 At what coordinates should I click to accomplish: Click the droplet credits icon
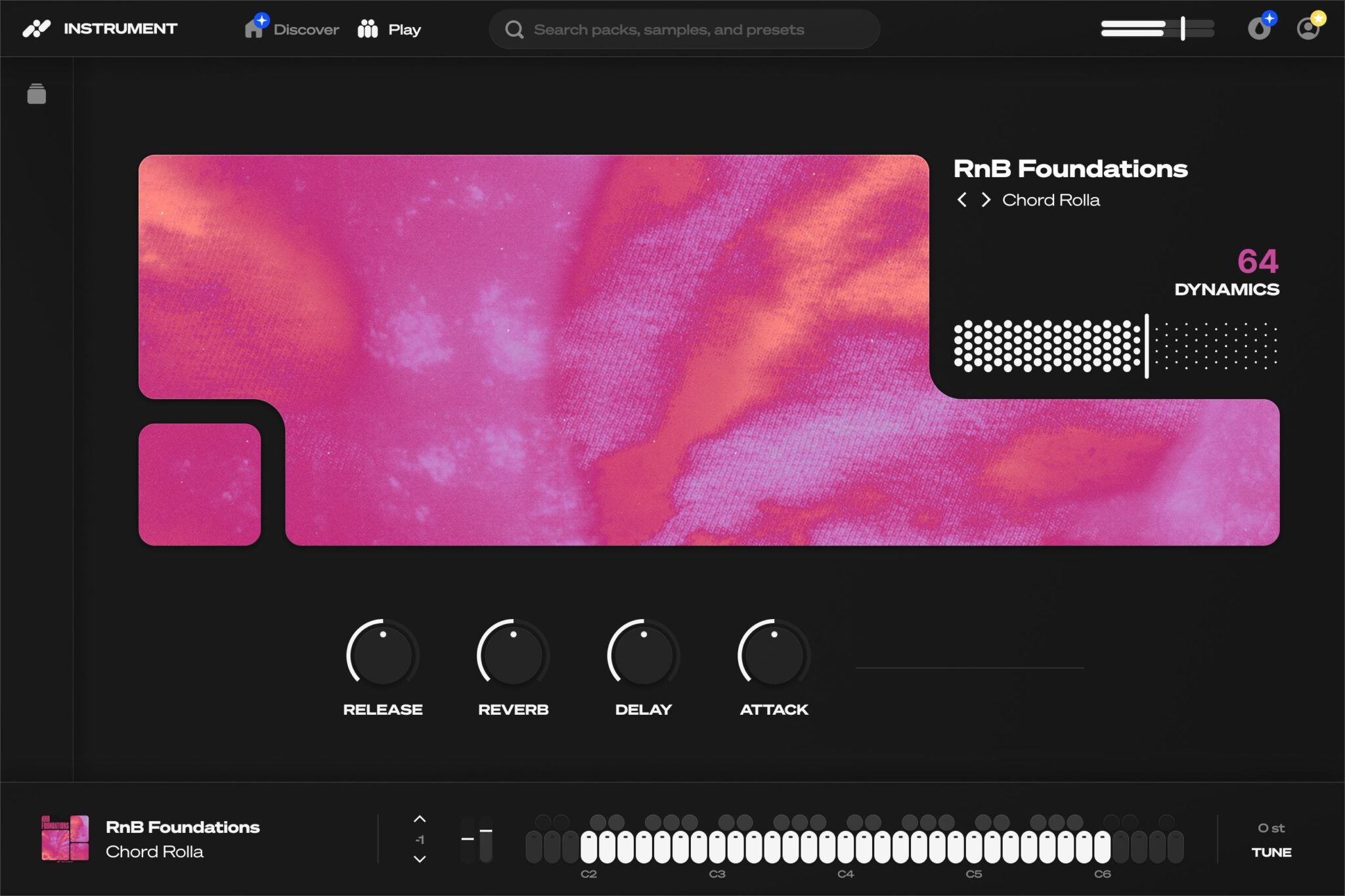[x=1259, y=29]
